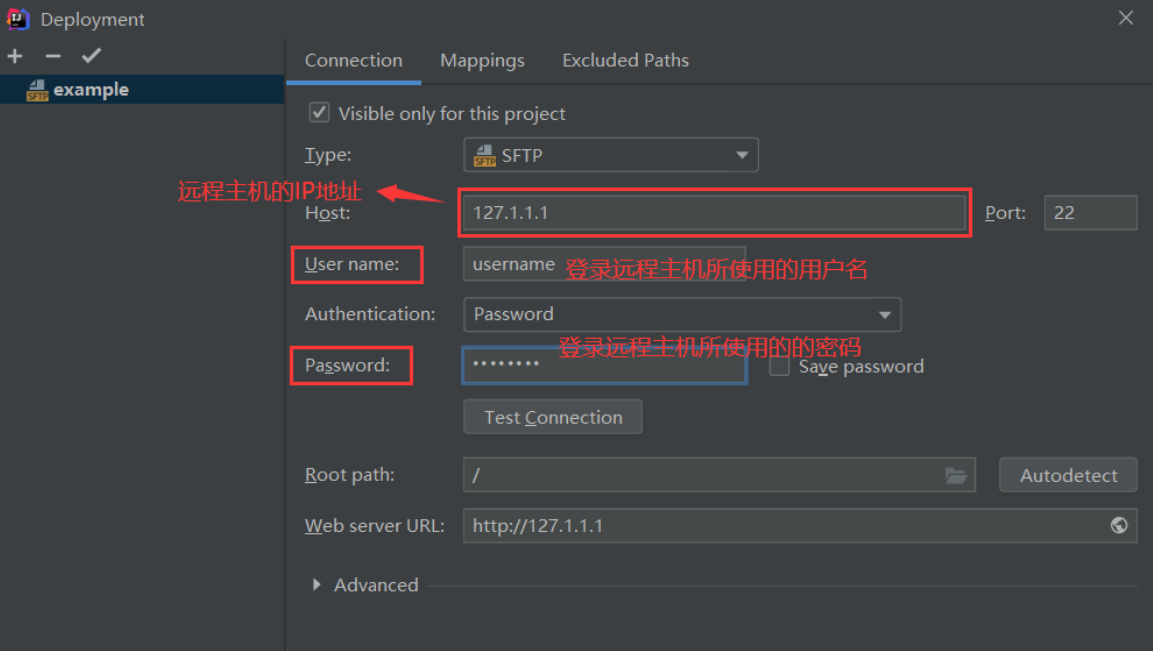Close the Deployment dialog
The height and width of the screenshot is (651, 1153).
[x=1126, y=19]
